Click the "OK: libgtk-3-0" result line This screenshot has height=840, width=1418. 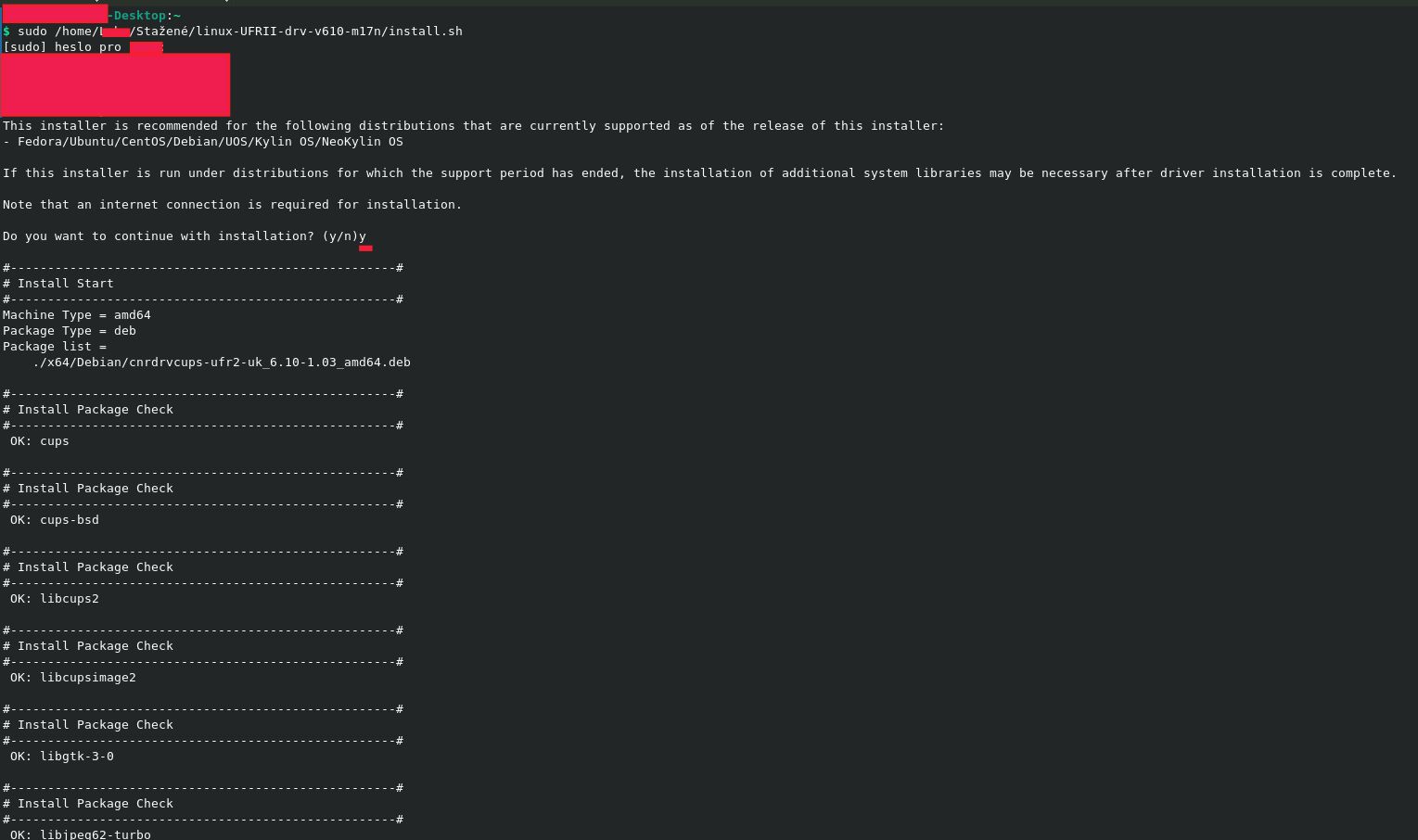(62, 757)
